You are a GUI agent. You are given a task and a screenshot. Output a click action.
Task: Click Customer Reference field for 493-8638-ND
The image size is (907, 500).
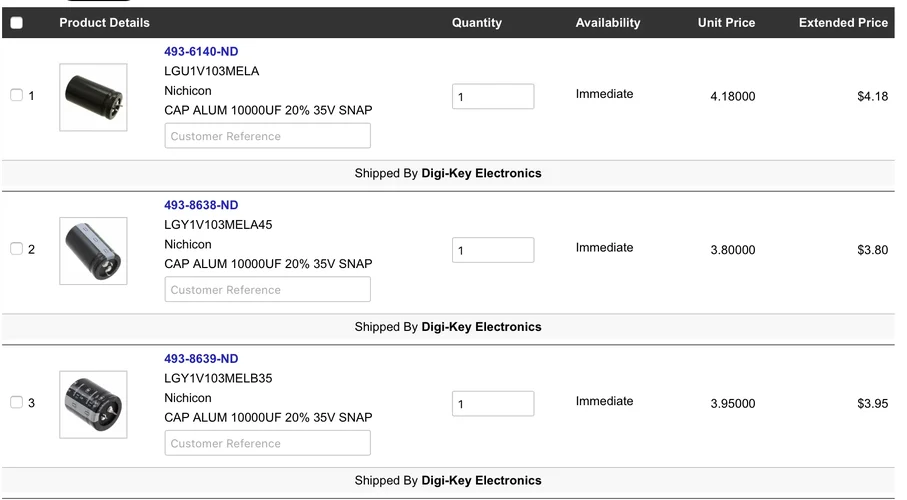pyautogui.click(x=267, y=290)
